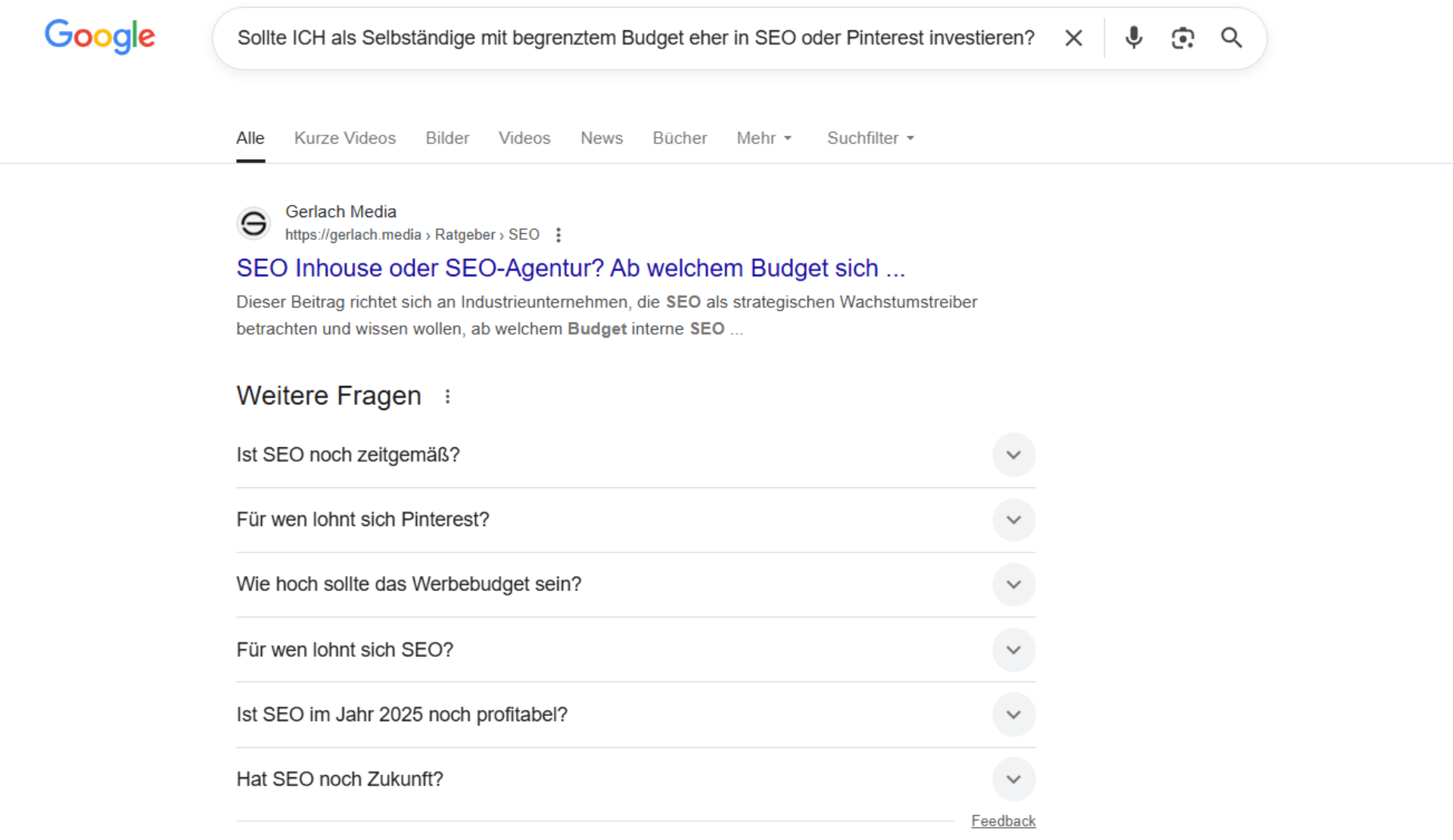
Task: Click the Gerlach Media site favicon
Action: pyautogui.click(x=253, y=223)
